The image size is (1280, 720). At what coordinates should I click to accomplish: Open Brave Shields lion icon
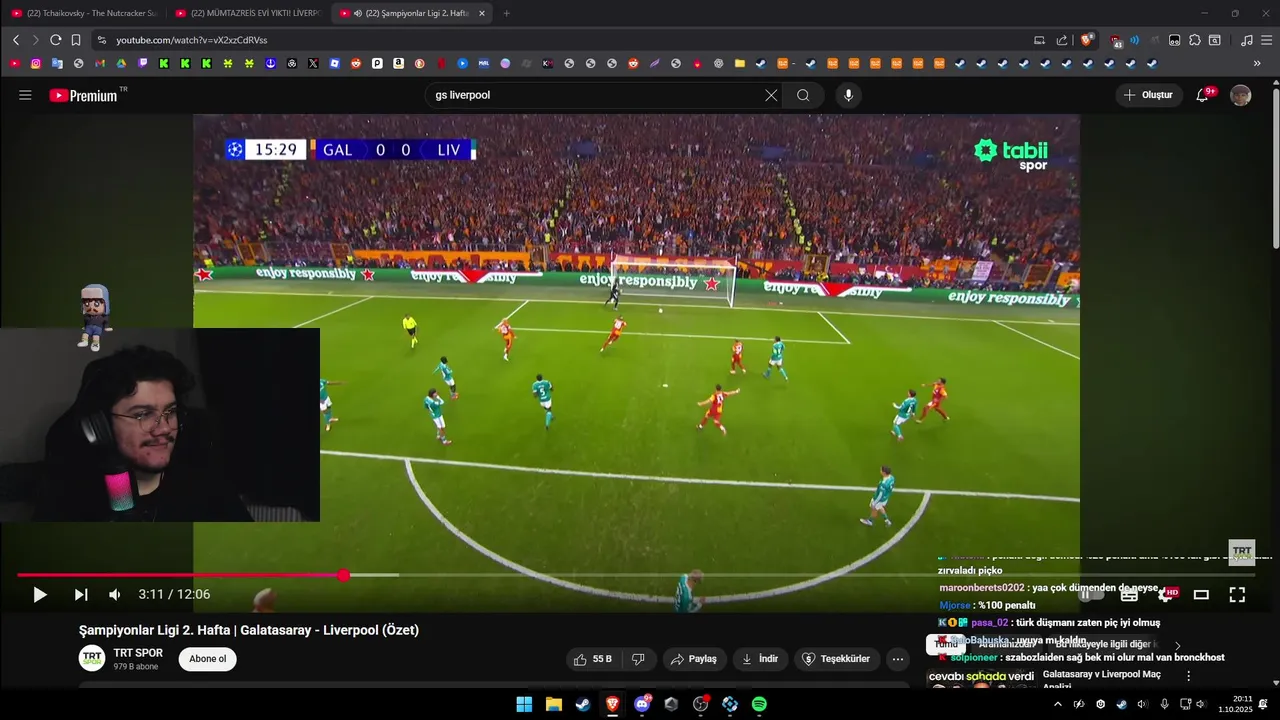(1086, 40)
